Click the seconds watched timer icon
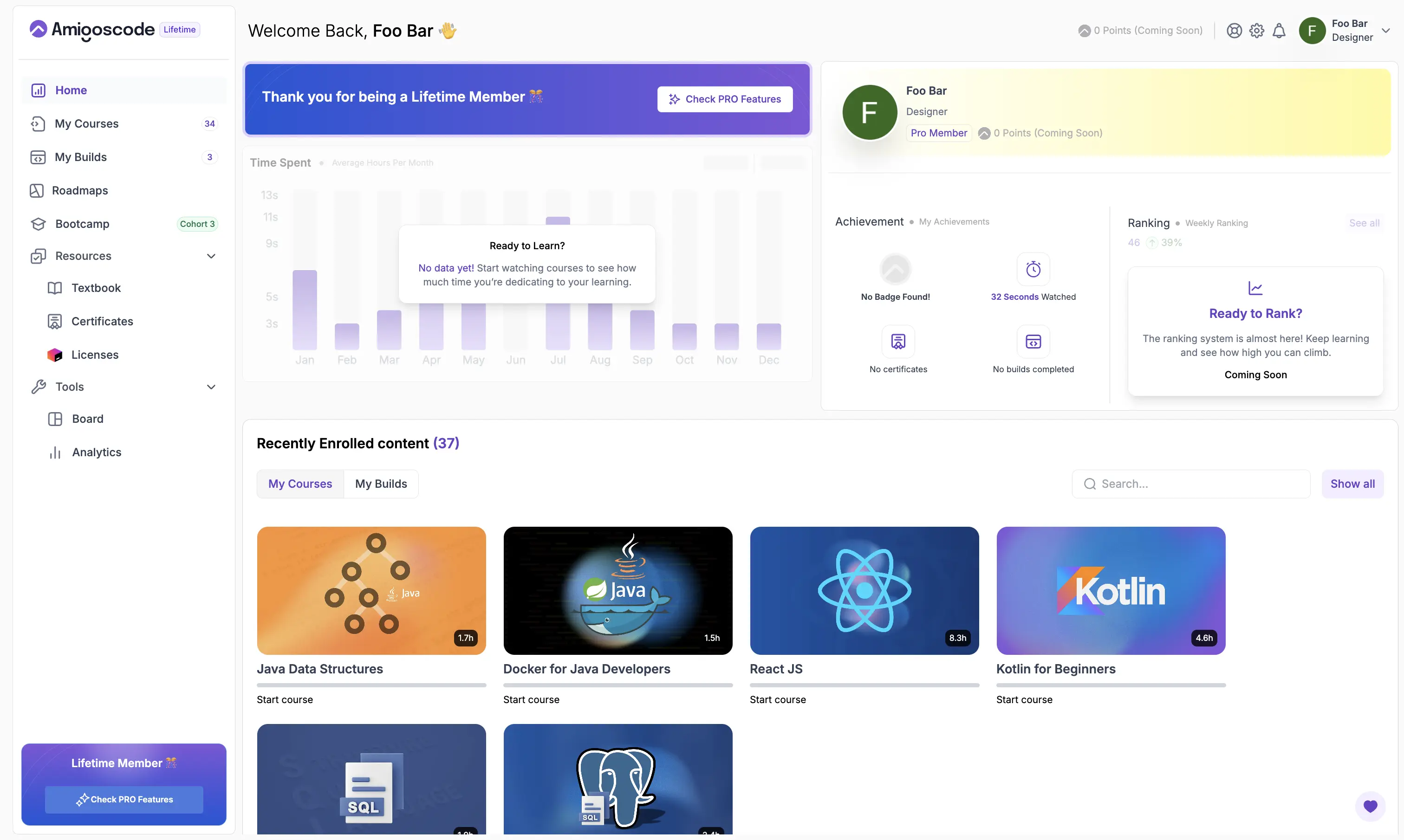This screenshot has width=1404, height=840. 1033,269
